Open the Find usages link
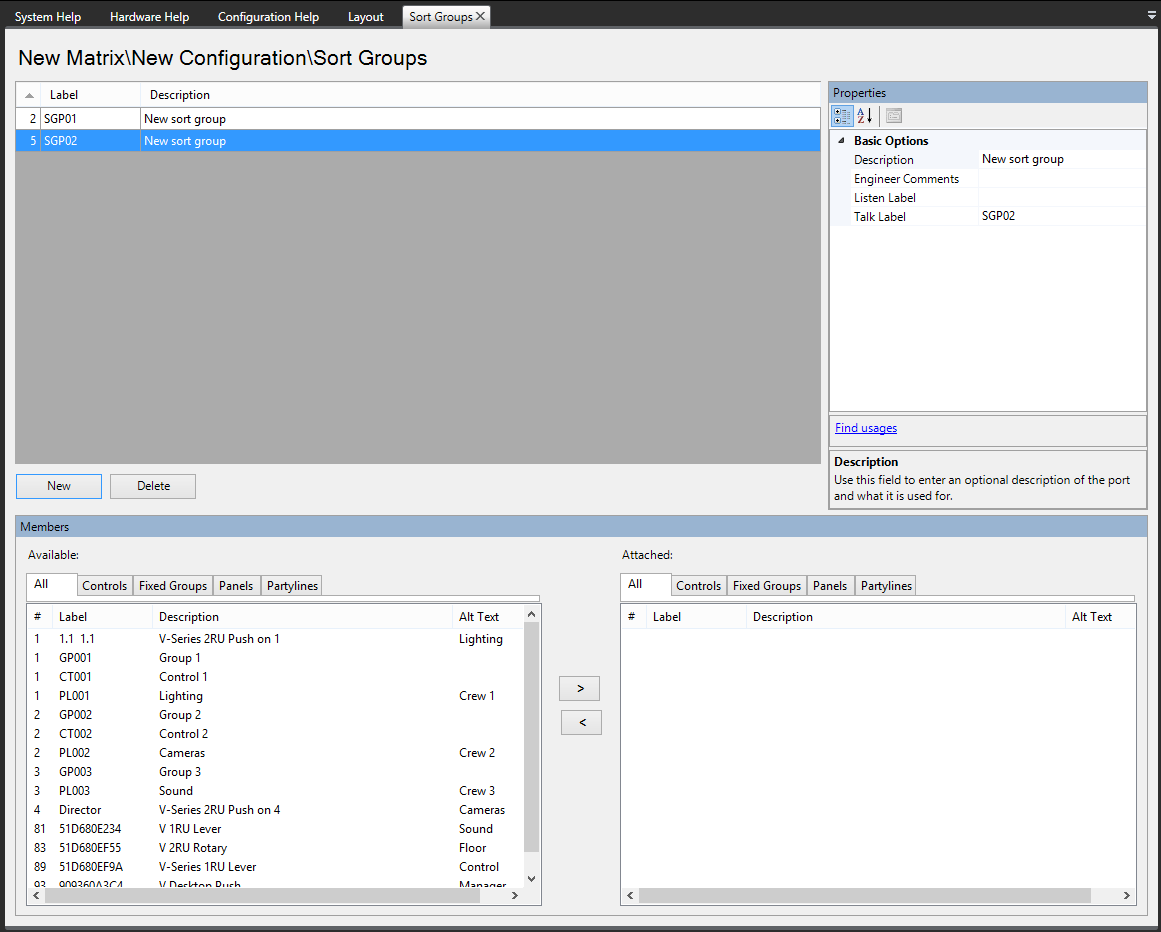Screen dimensions: 1161x932 click(x=866, y=428)
